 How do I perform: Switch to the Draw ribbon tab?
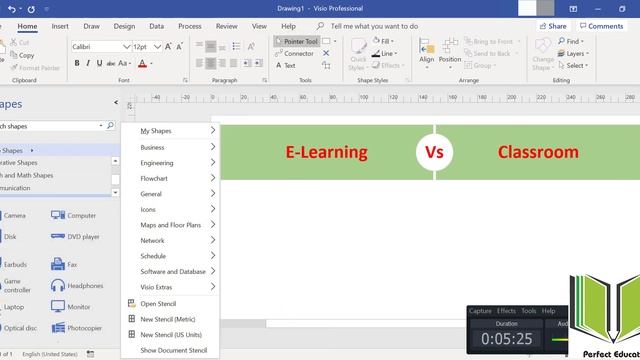tap(91, 26)
